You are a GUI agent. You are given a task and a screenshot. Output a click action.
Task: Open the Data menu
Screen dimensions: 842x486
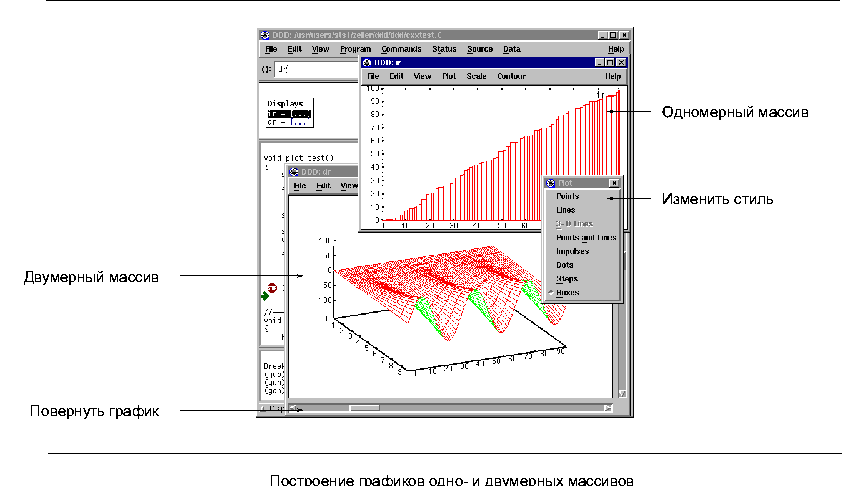[512, 49]
